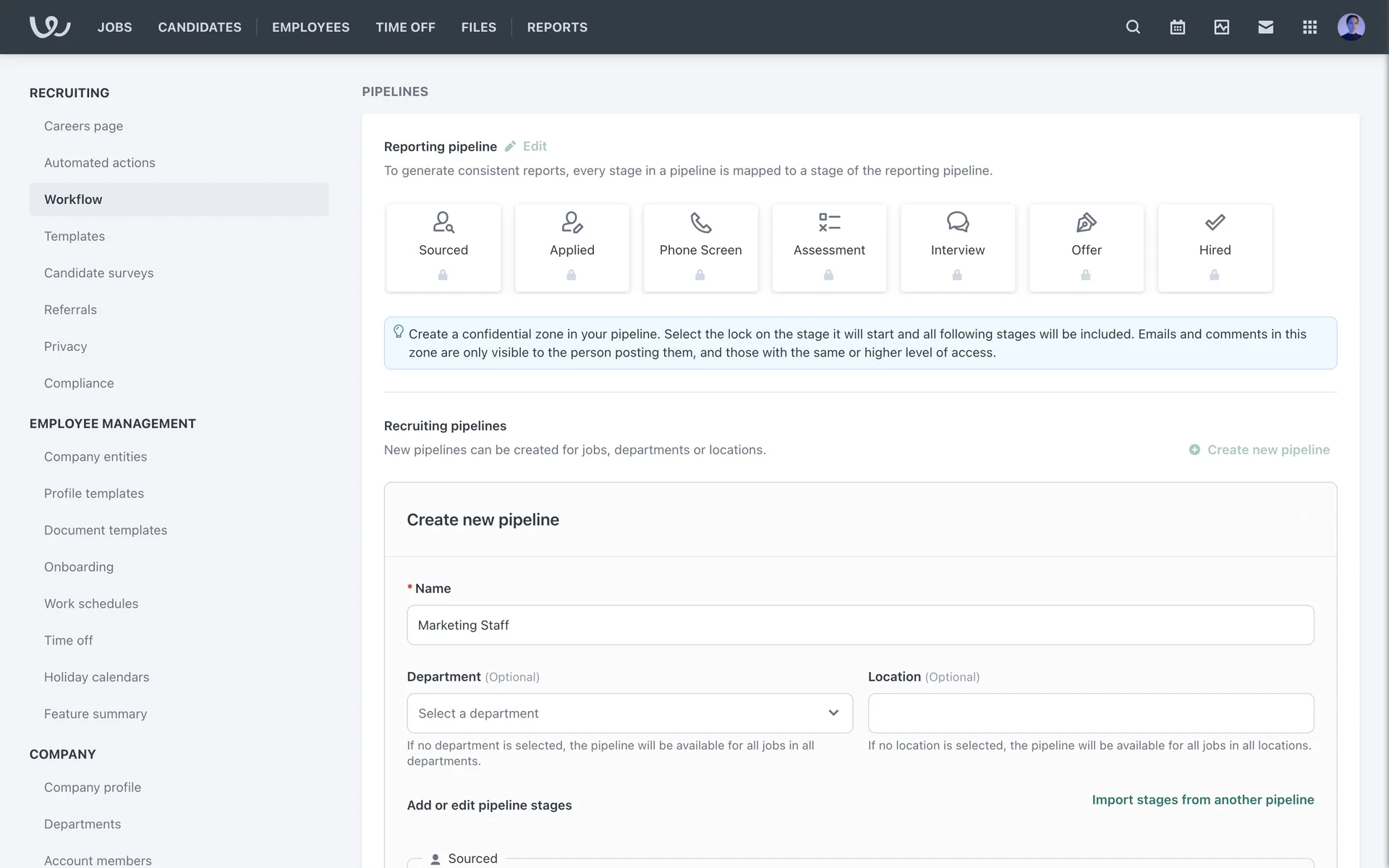Click Import stages from another pipeline
Screen dimensions: 1389x868
[x=1202, y=799]
